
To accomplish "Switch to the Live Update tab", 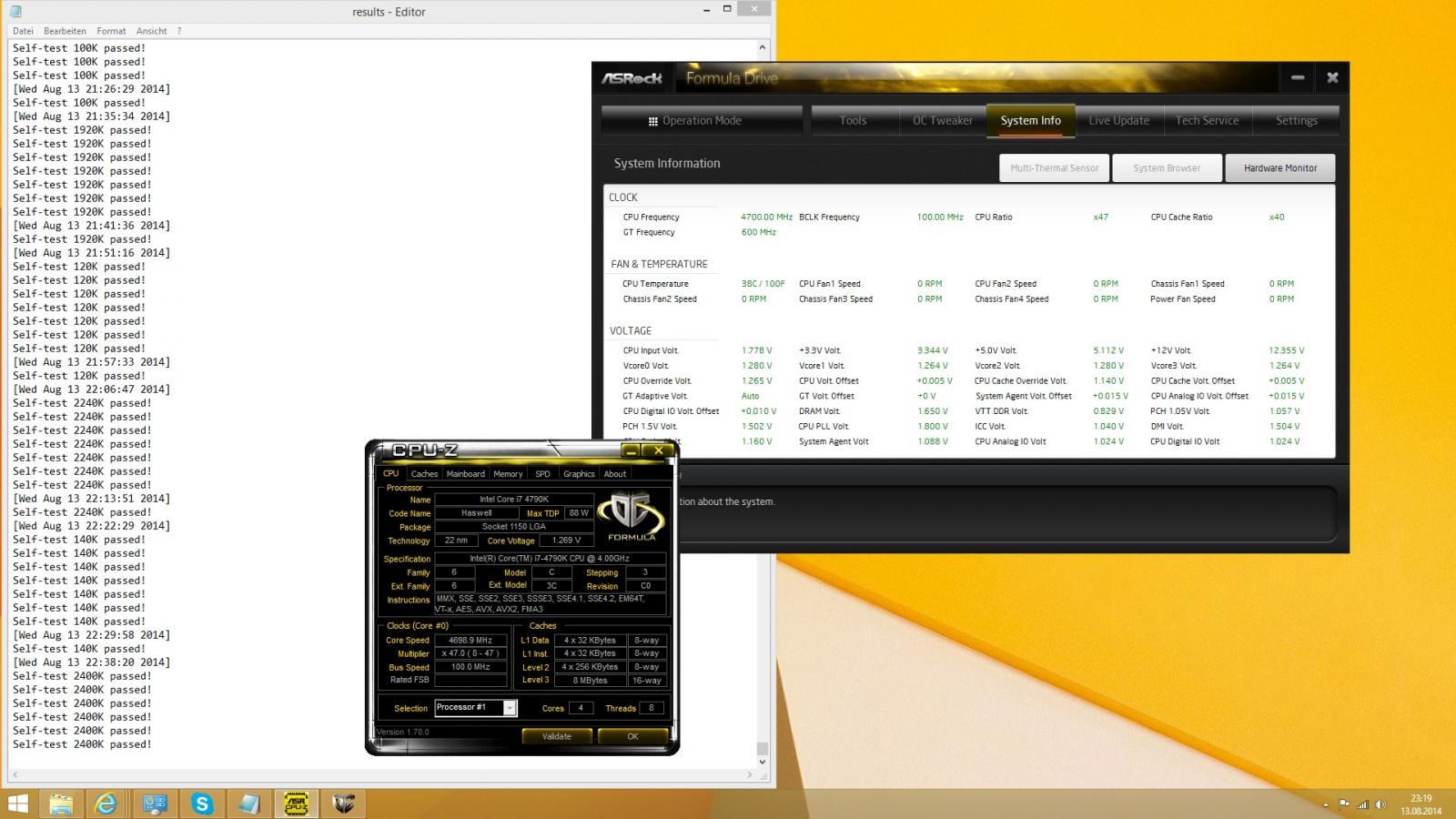I will pyautogui.click(x=1118, y=120).
